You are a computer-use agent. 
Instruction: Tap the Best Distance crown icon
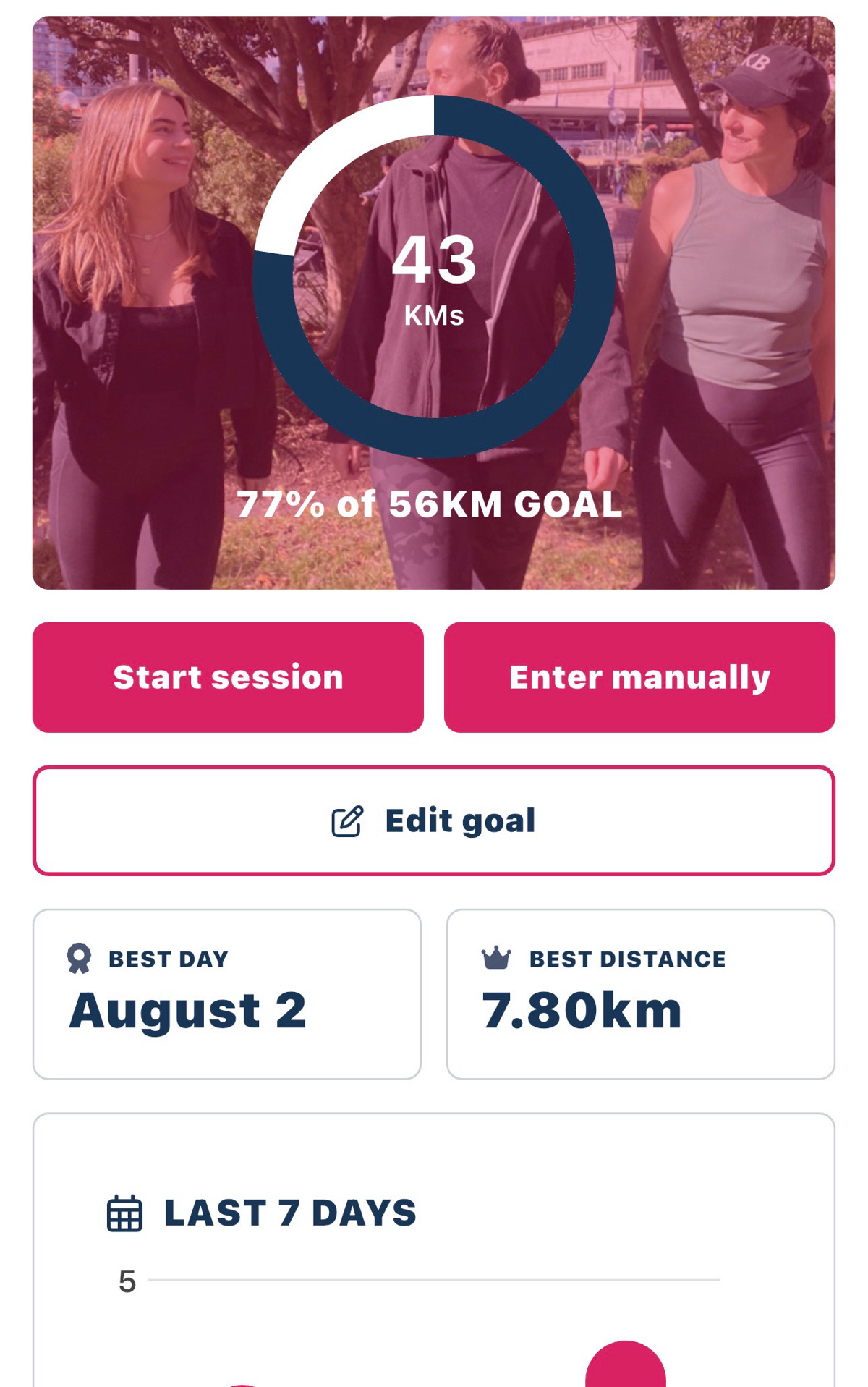(x=496, y=958)
